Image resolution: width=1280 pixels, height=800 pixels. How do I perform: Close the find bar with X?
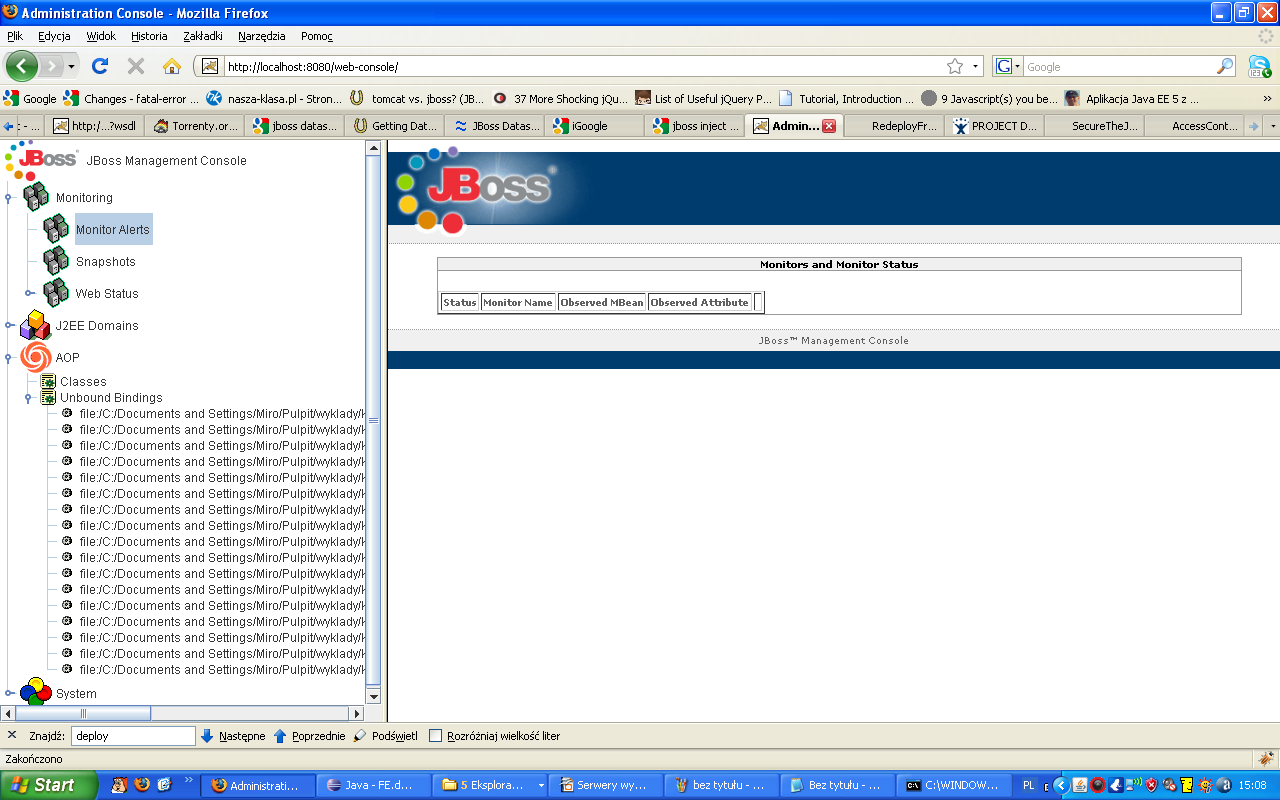tap(12, 735)
